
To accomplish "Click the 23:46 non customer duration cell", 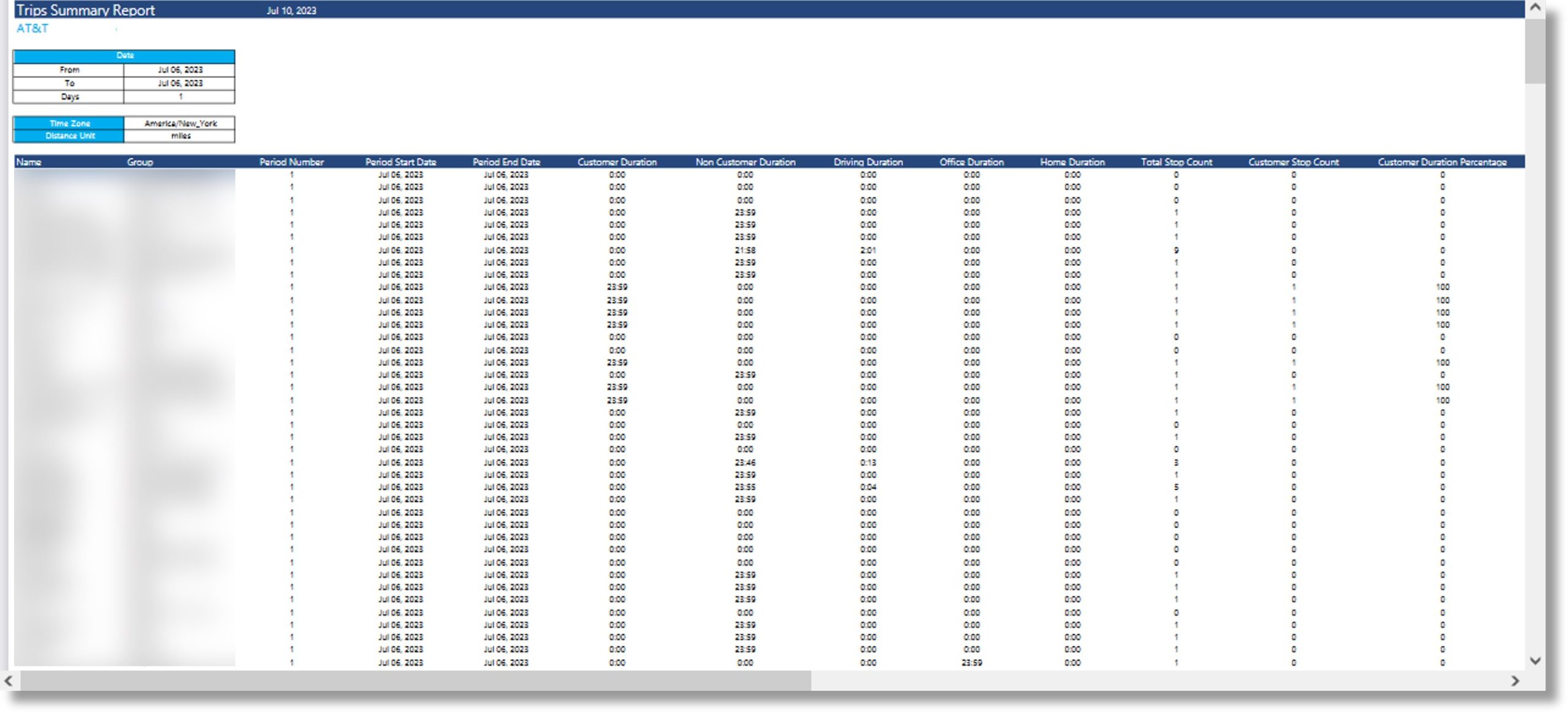I will click(745, 463).
